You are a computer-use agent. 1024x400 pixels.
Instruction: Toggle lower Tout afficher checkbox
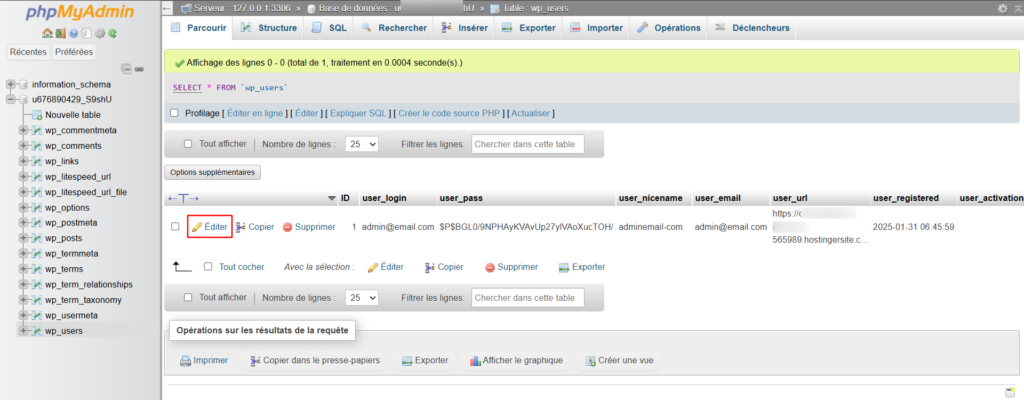tap(188, 297)
